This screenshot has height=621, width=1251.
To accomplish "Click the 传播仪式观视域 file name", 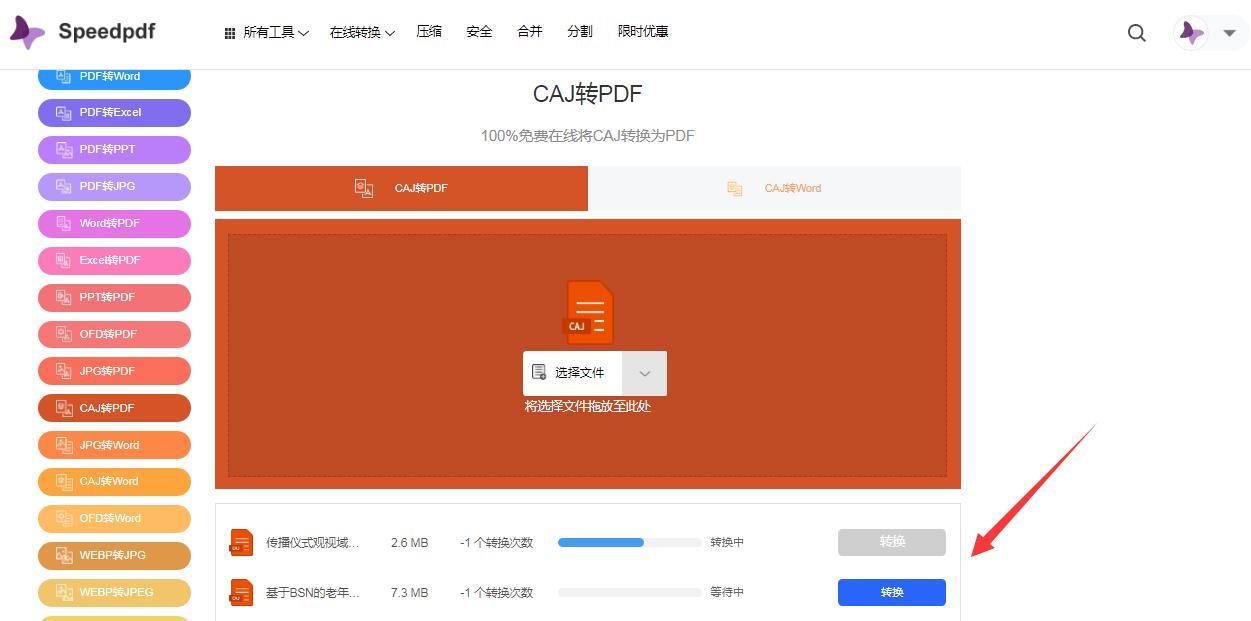I will click(312, 543).
